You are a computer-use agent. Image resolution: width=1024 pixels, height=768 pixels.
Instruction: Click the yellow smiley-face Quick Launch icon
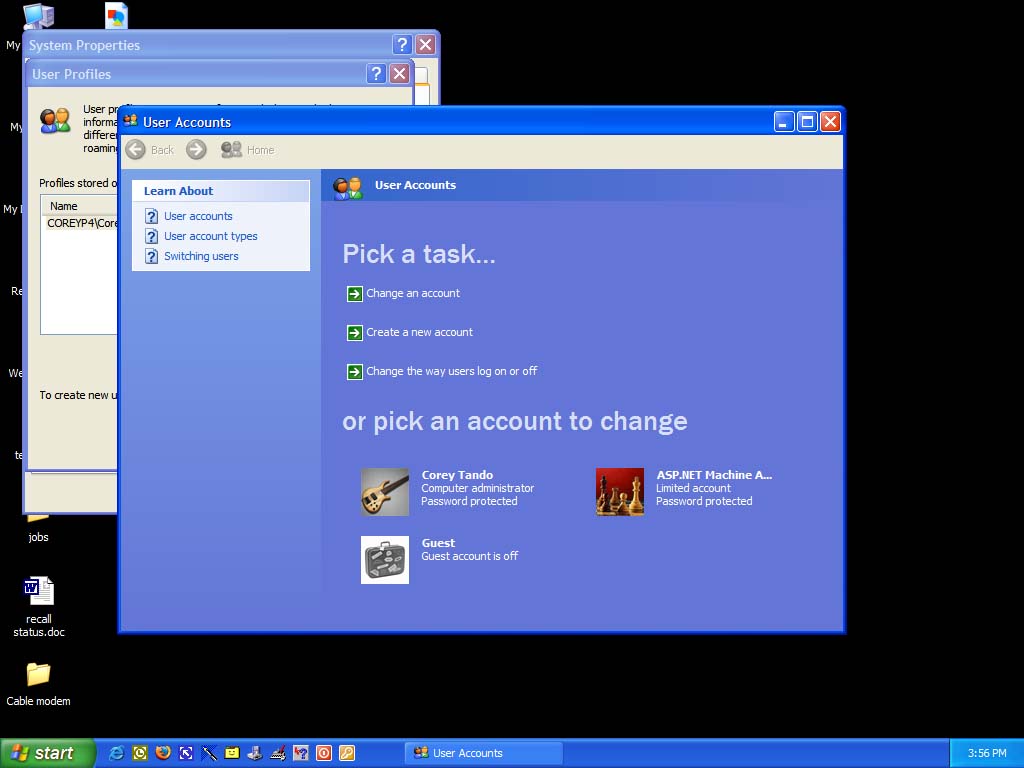point(232,753)
